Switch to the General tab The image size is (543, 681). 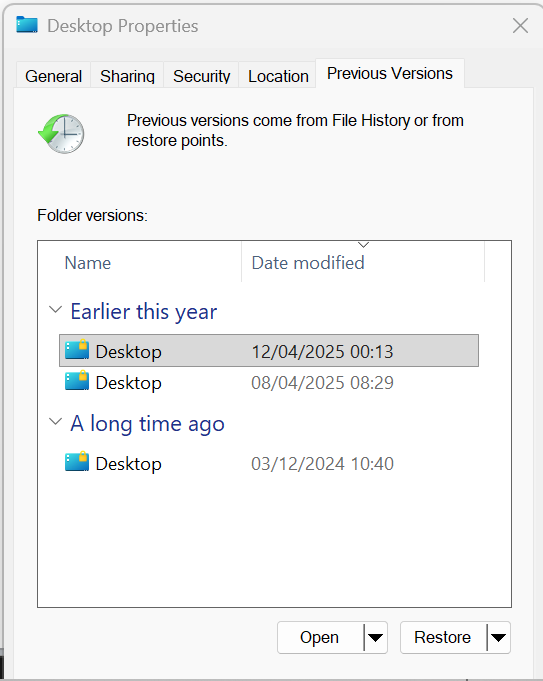53,76
